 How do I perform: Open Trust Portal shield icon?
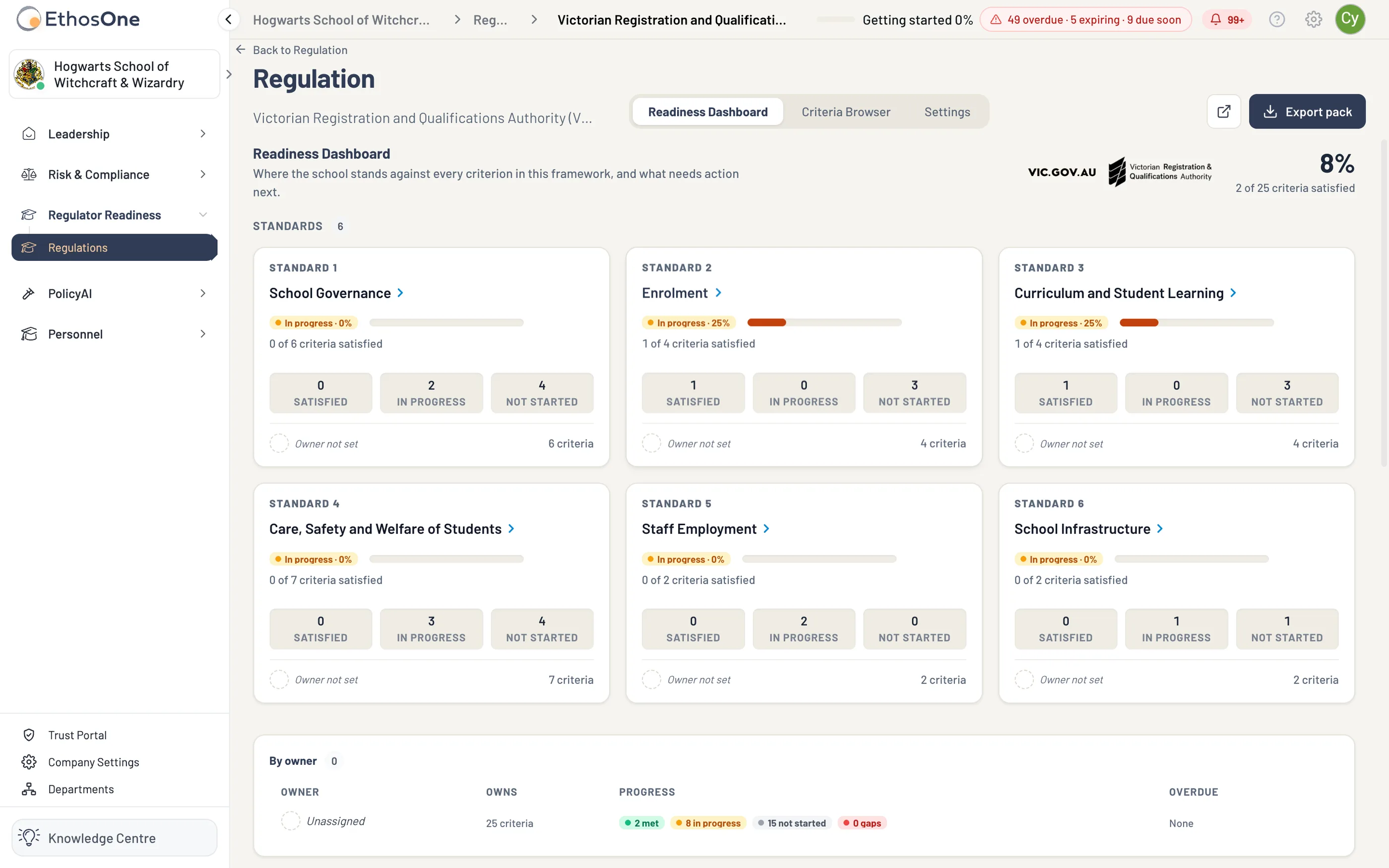(x=29, y=735)
